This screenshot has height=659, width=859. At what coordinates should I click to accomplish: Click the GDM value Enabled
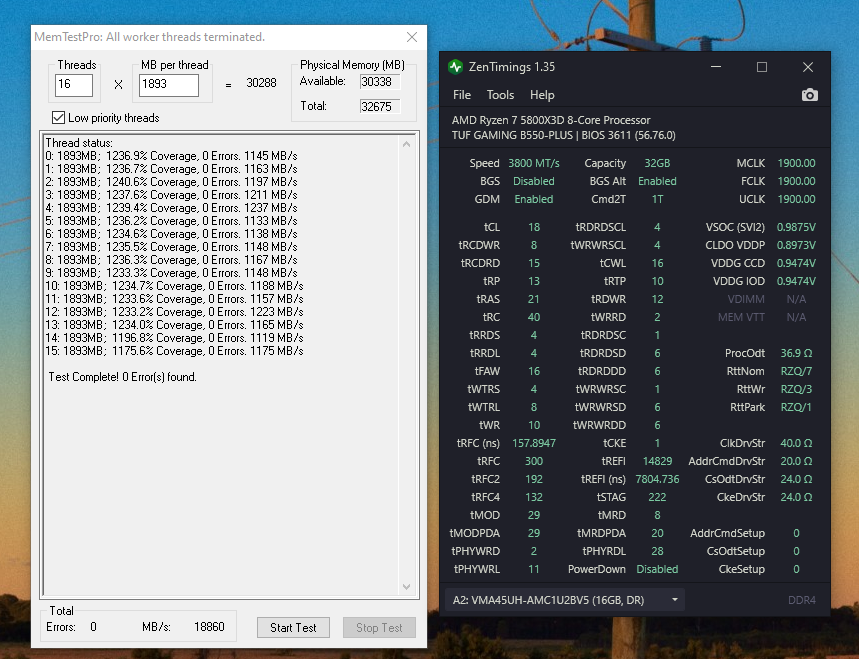[x=534, y=199]
